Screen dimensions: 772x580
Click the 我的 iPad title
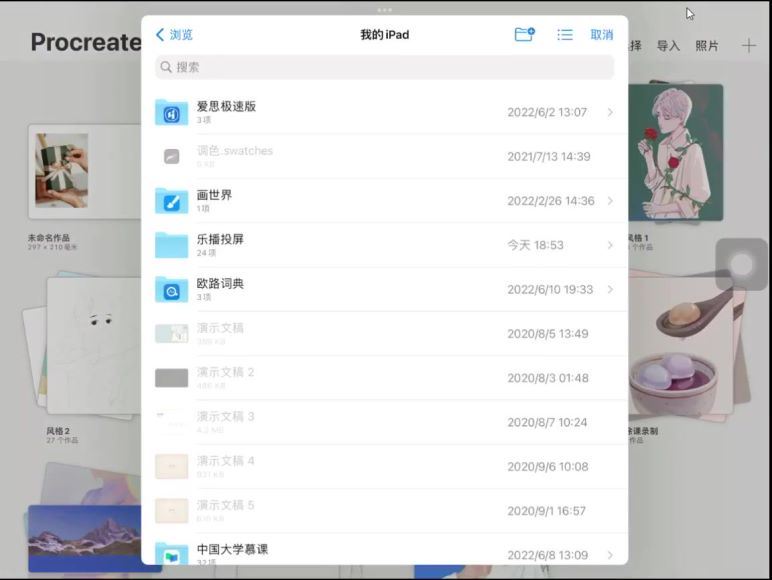pyautogui.click(x=385, y=34)
